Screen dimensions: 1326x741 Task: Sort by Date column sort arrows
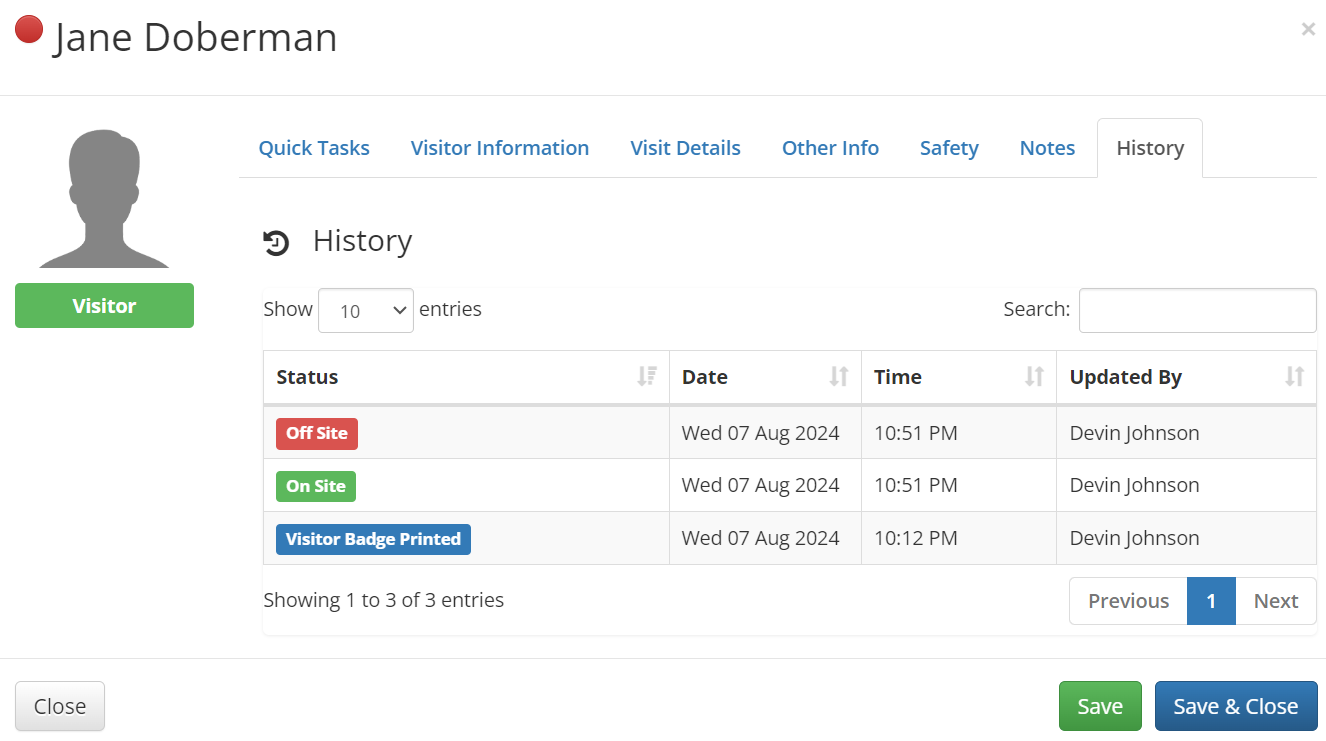click(838, 377)
